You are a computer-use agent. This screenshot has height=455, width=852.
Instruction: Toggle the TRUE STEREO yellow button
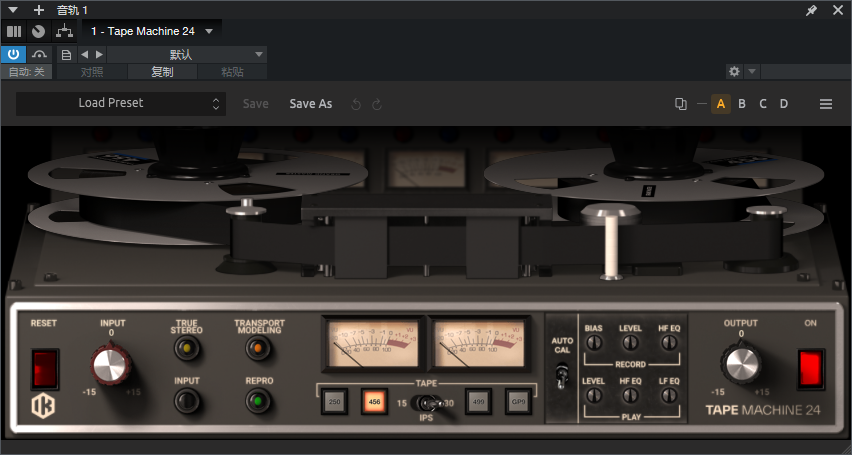click(187, 348)
